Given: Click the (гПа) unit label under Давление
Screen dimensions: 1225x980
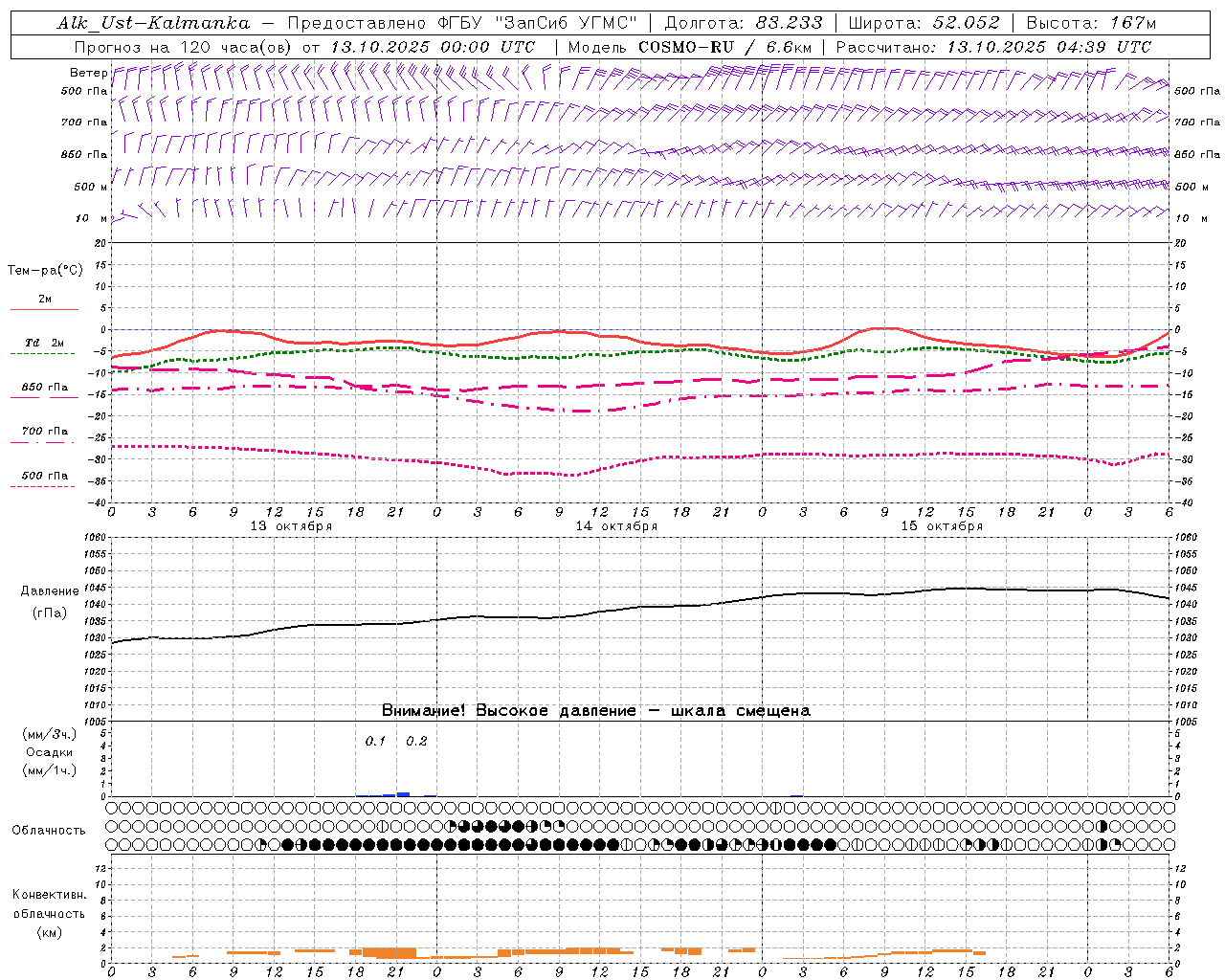Looking at the screenshot, I should pos(49,613).
